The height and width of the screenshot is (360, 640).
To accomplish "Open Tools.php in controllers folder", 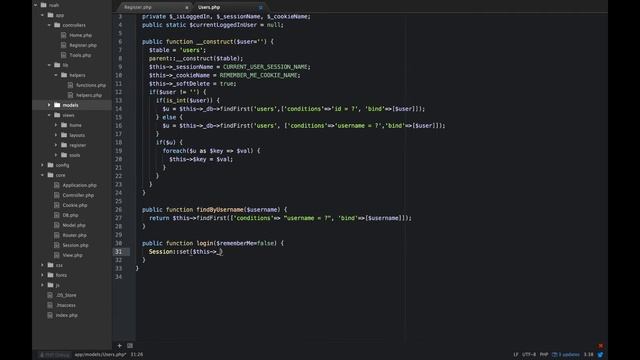I will [x=80, y=55].
